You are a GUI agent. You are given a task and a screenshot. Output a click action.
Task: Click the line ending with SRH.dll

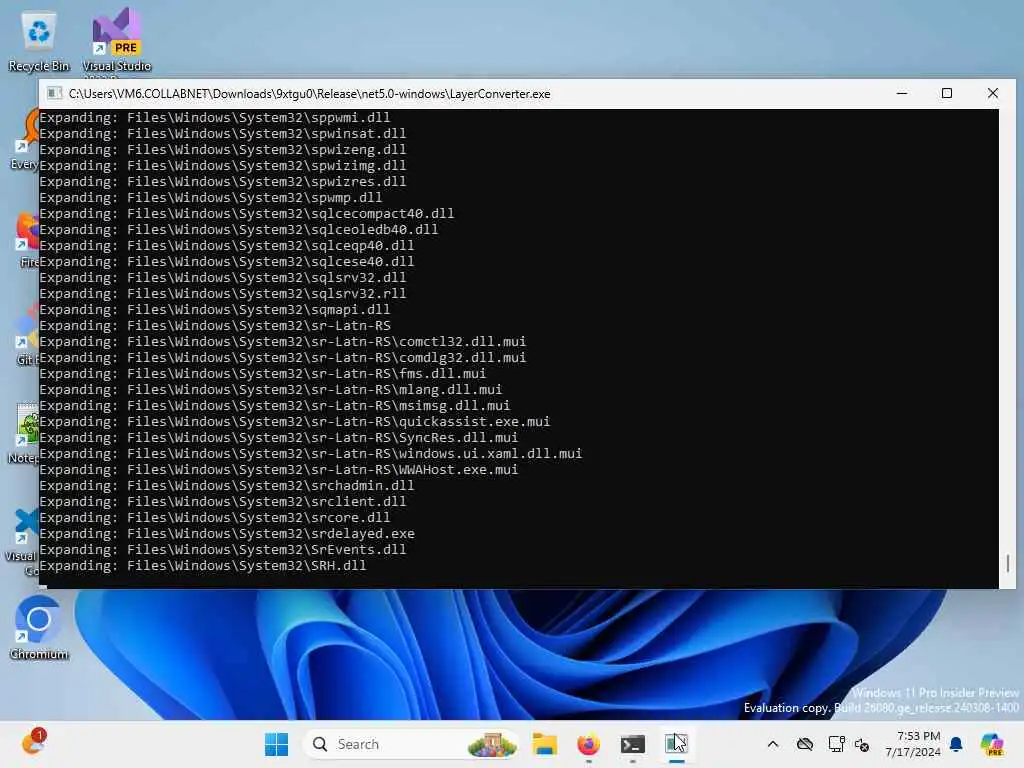click(x=202, y=566)
